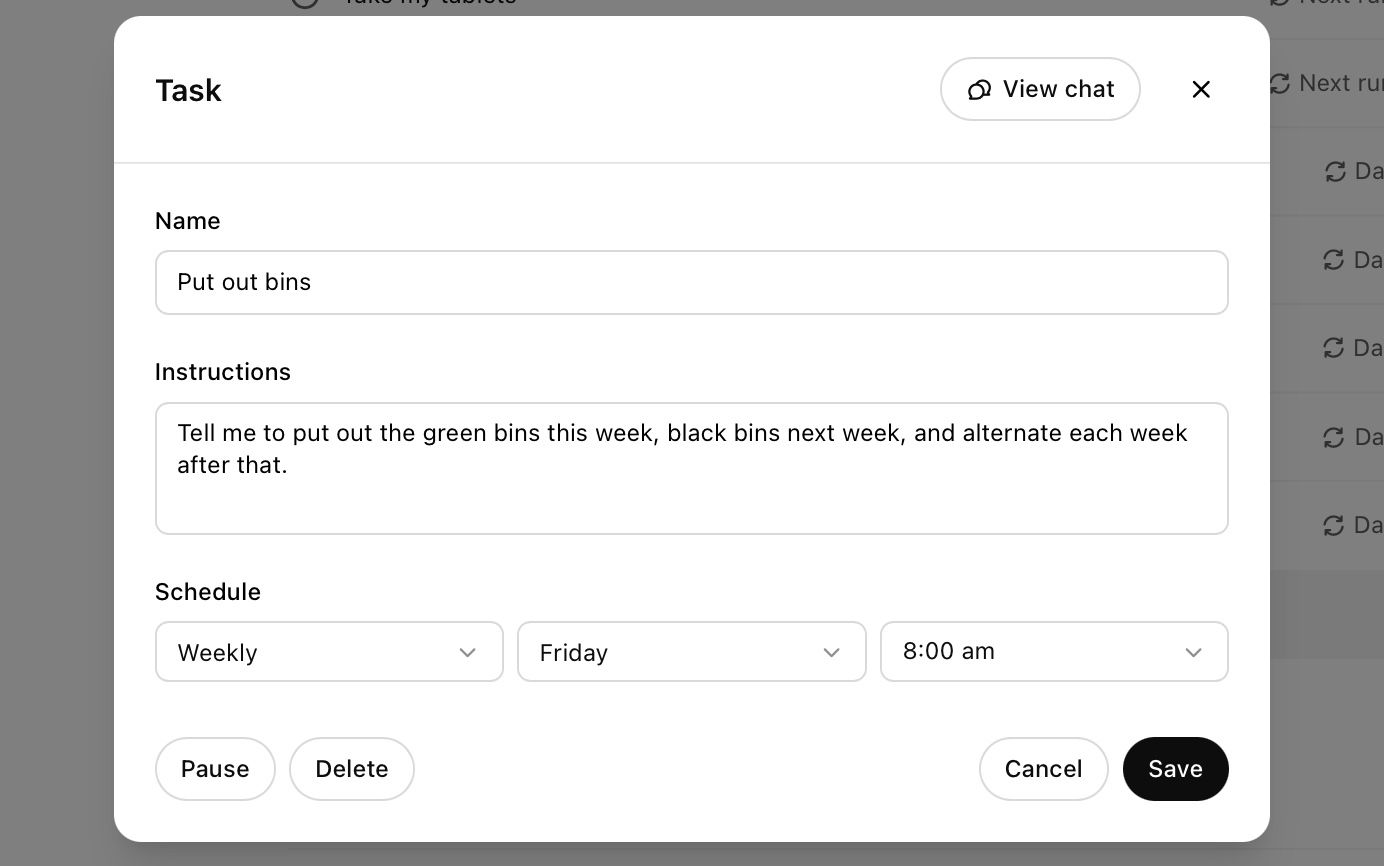Viewport: 1384px width, 866px height.
Task: Save the task changes
Action: (x=1175, y=769)
